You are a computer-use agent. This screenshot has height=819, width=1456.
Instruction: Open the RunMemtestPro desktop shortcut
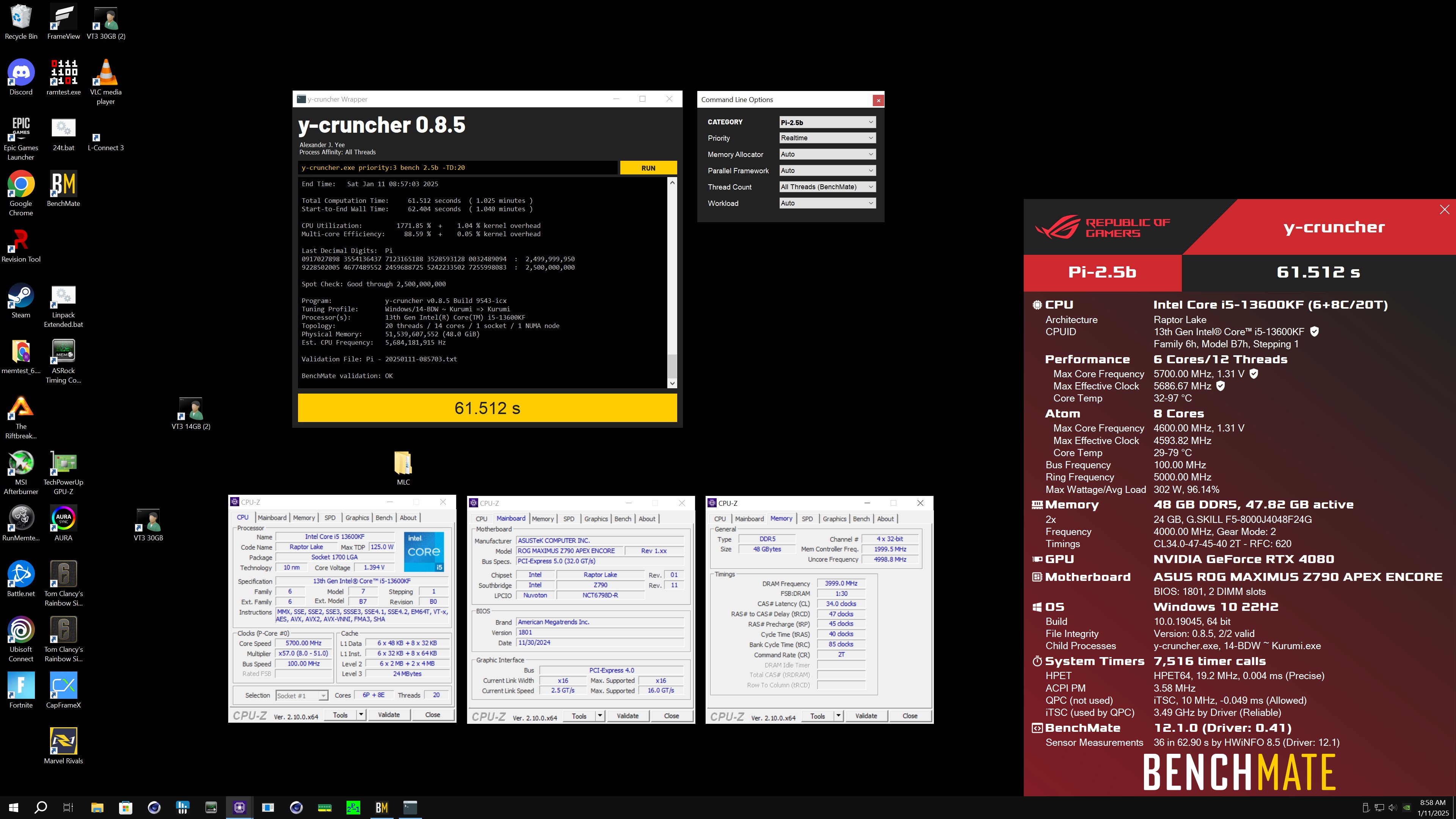(x=21, y=523)
